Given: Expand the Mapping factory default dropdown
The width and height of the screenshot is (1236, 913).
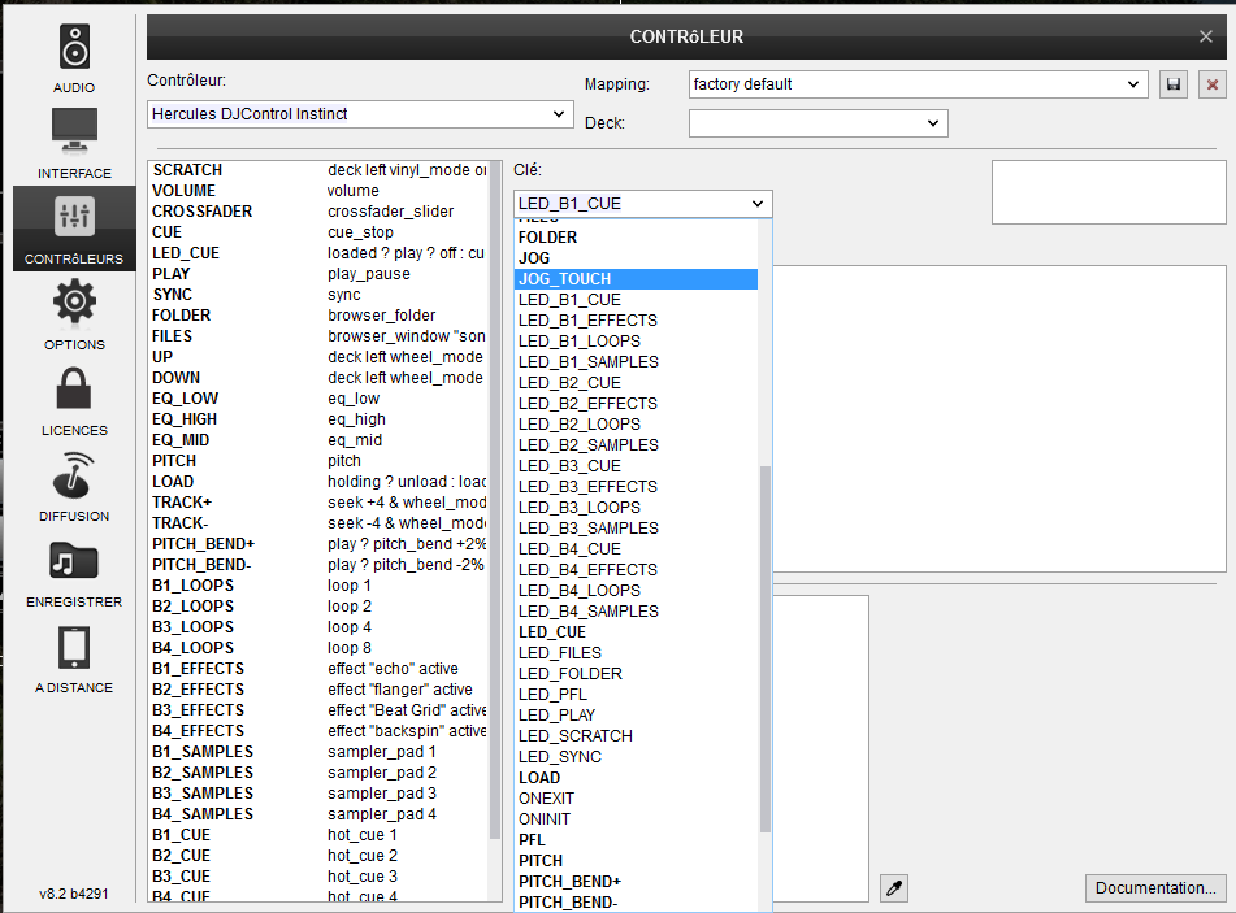Looking at the screenshot, I should tap(918, 85).
